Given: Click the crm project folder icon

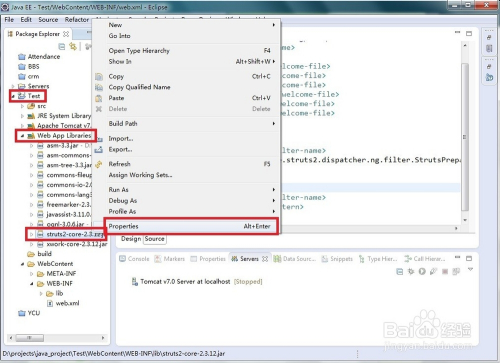Looking at the screenshot, I should pyautogui.click(x=22, y=77).
